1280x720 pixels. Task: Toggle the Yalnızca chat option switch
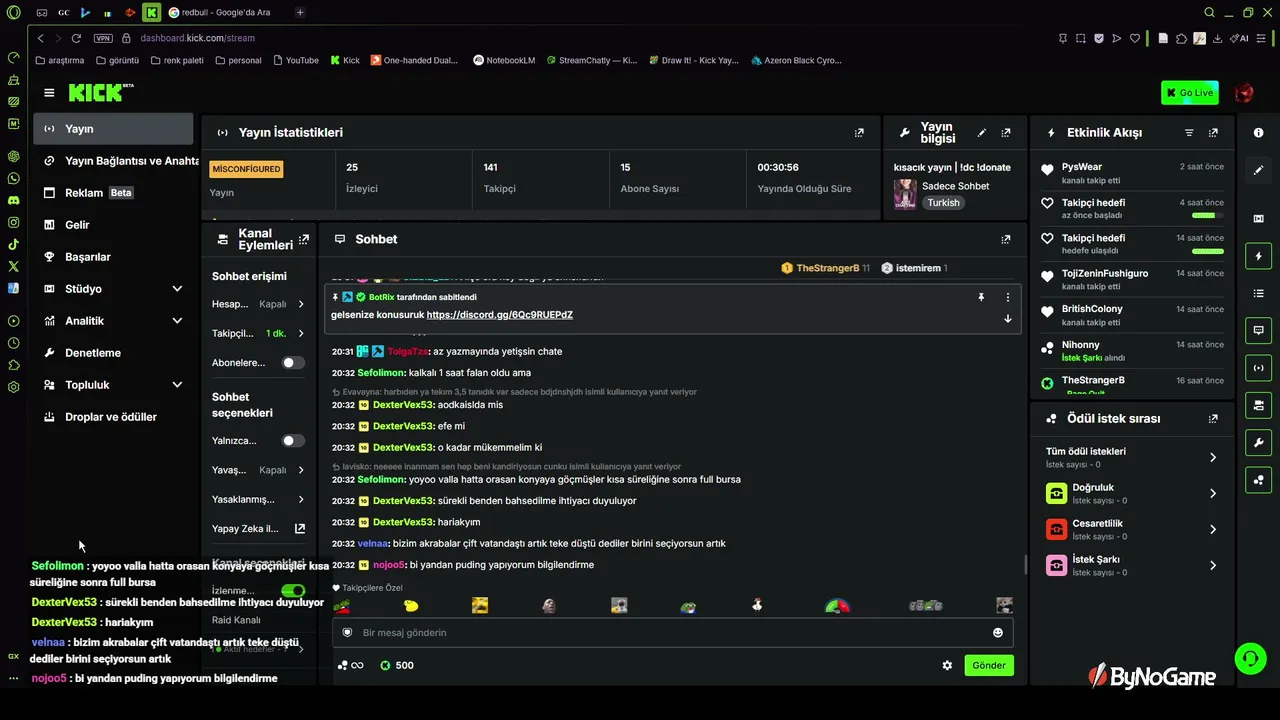tap(293, 441)
